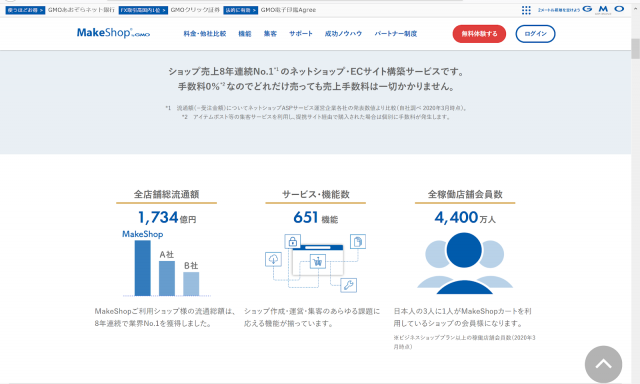This screenshot has height=384, width=640.
Task: Open パートナー制度 menu item
Action: (x=396, y=34)
